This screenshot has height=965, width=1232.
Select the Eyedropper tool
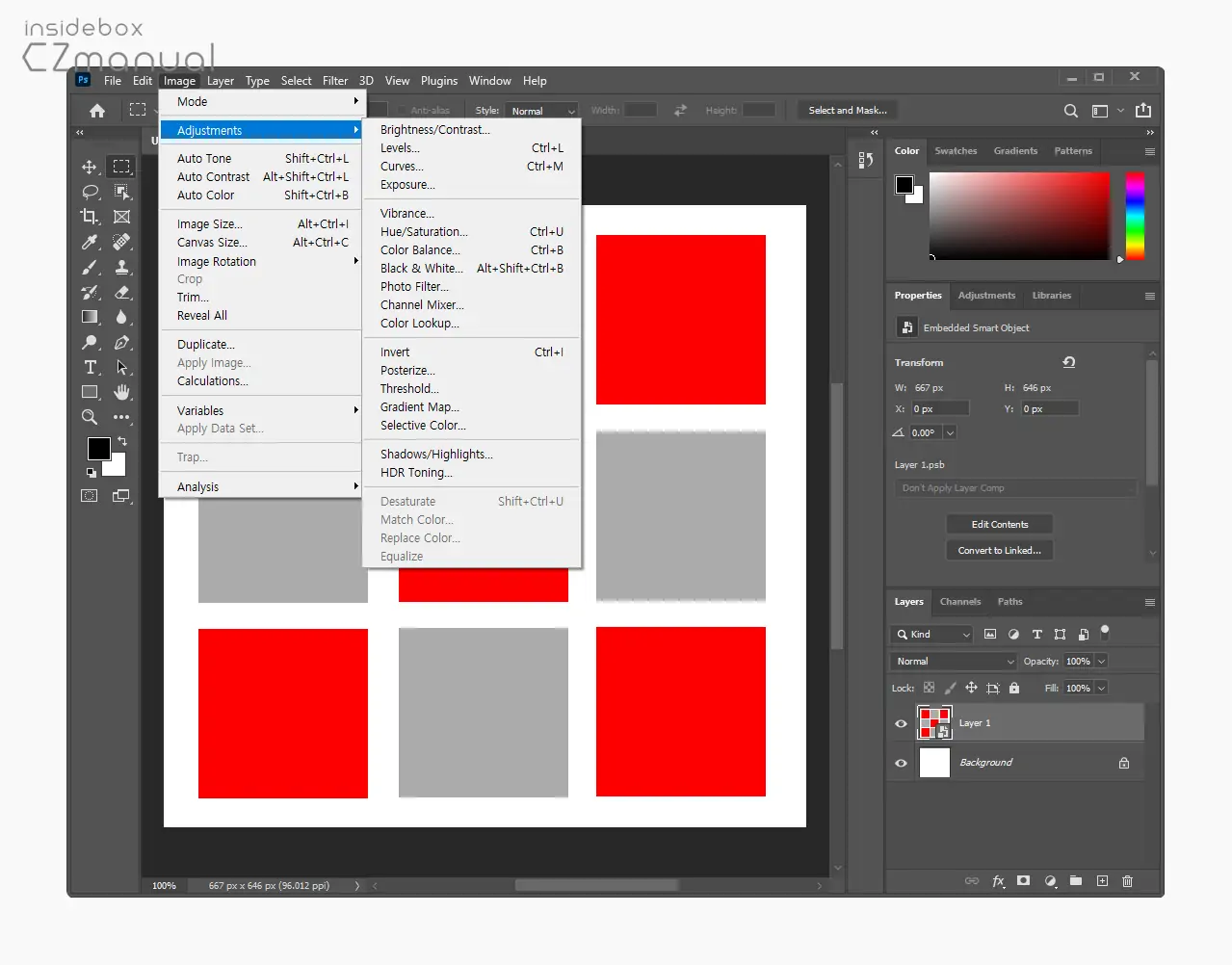[90, 242]
